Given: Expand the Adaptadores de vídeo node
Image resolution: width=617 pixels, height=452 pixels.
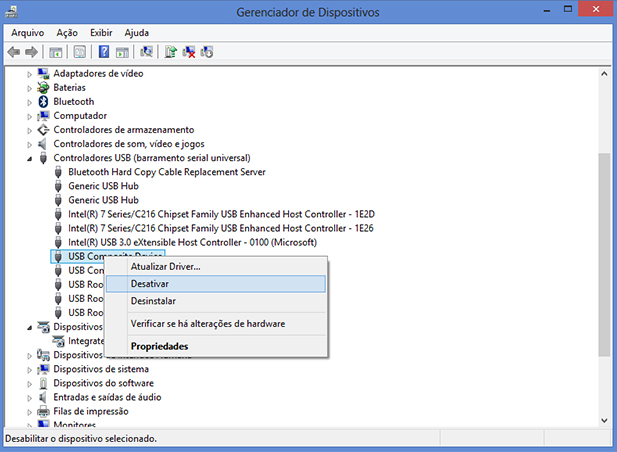Looking at the screenshot, I should pyautogui.click(x=30, y=74).
